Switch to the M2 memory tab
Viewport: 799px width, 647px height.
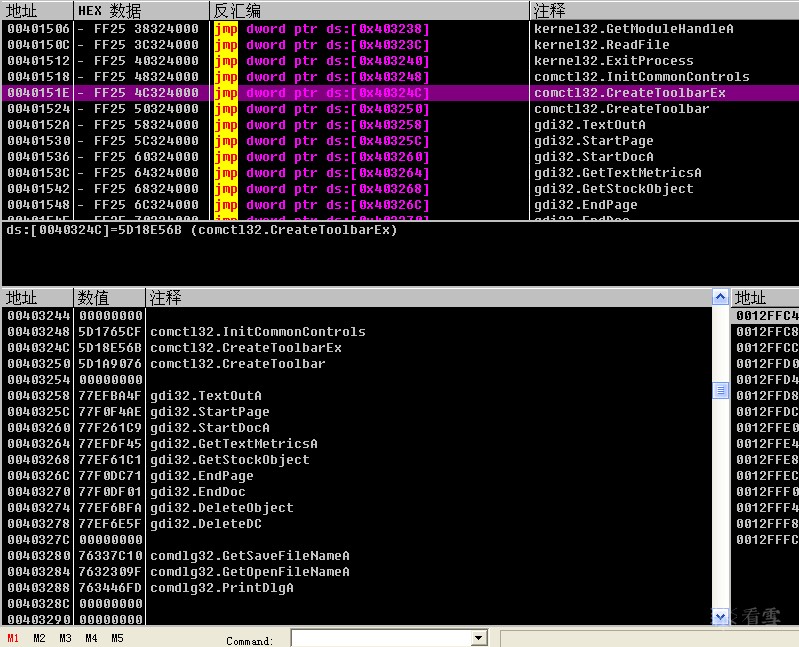[39, 638]
